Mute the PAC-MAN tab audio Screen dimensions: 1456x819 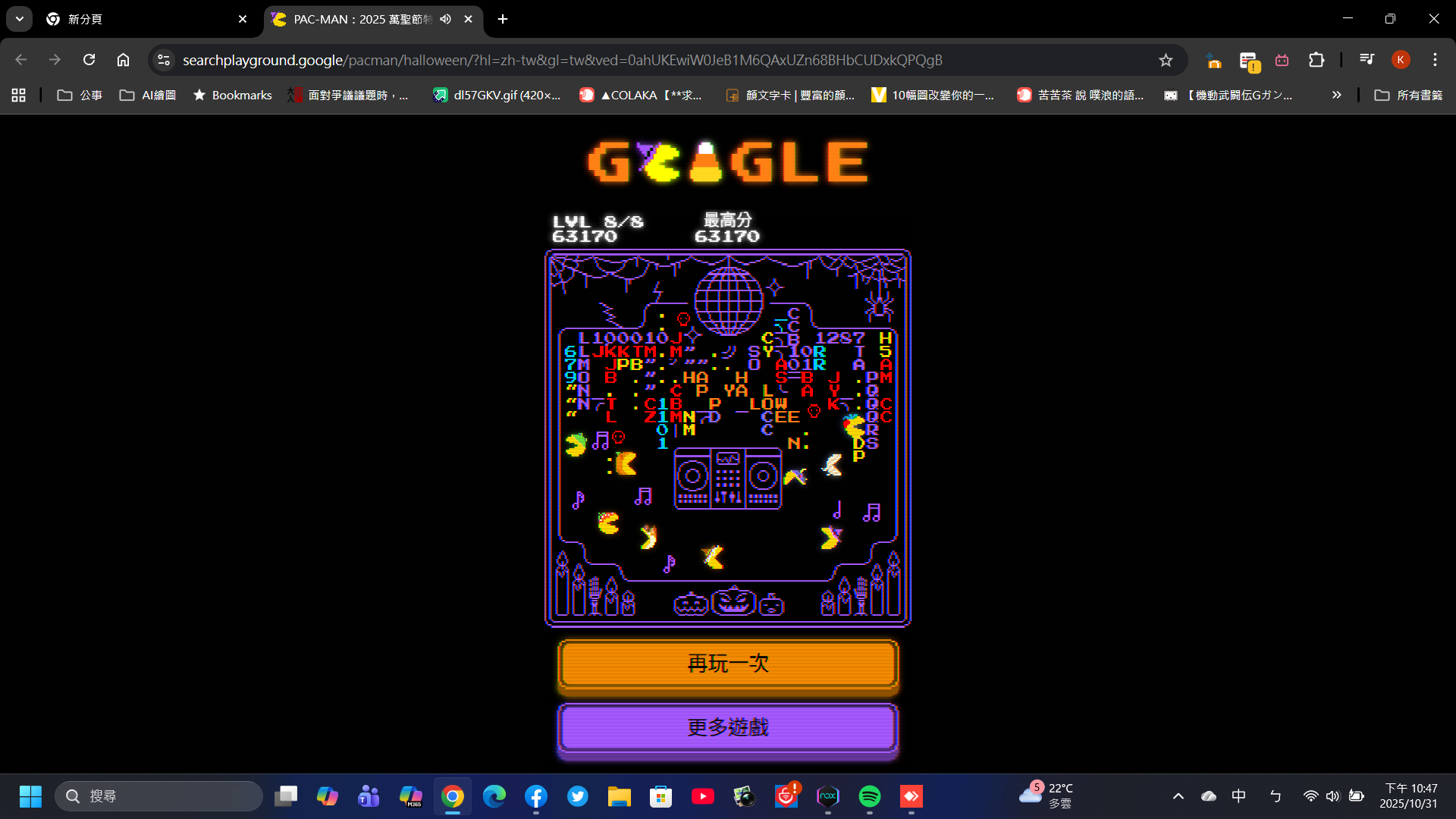pyautogui.click(x=446, y=19)
